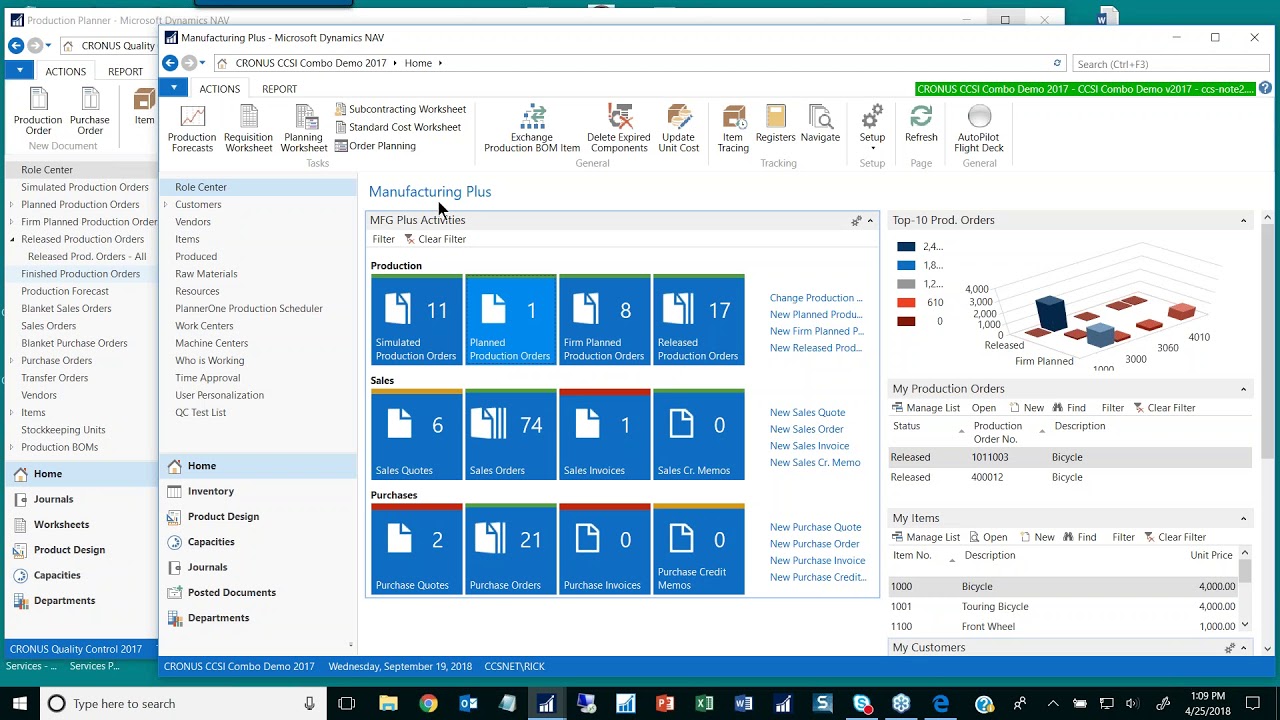The width and height of the screenshot is (1280, 720).
Task: Click Exchange Production BOM Item icon
Action: tap(532, 128)
